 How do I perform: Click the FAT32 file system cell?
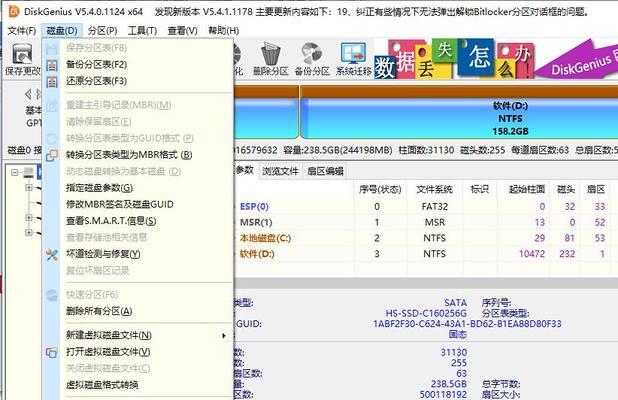coord(434,207)
